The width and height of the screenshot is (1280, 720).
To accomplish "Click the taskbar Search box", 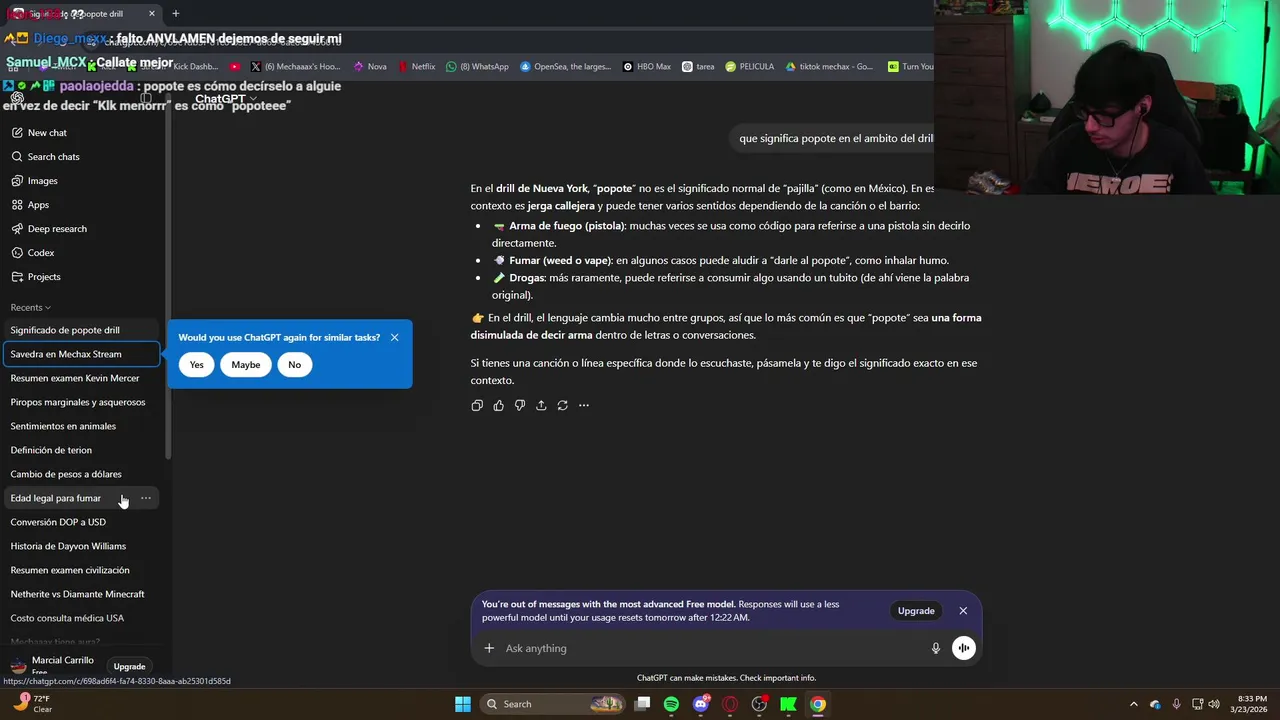I will pos(553,704).
